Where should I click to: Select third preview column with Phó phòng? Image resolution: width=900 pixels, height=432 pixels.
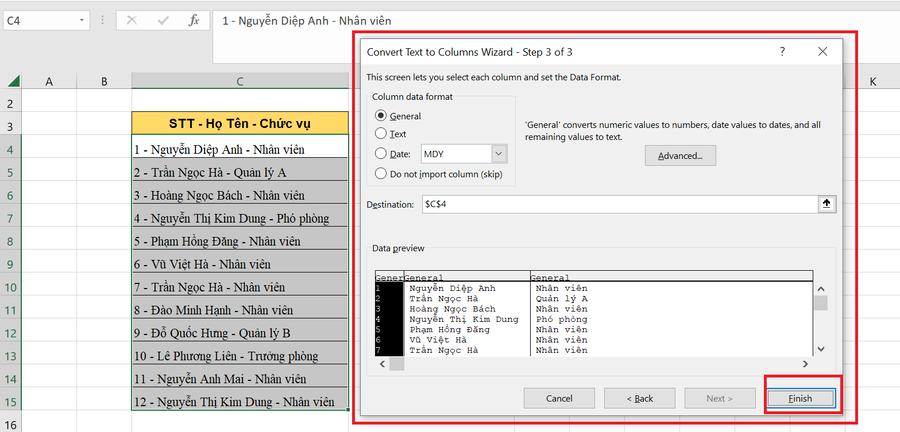(670, 314)
